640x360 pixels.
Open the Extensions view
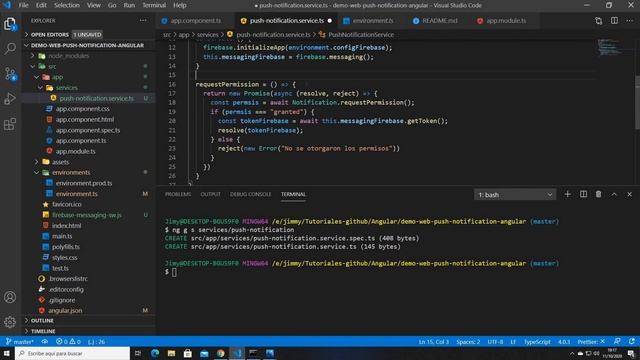click(x=10, y=124)
